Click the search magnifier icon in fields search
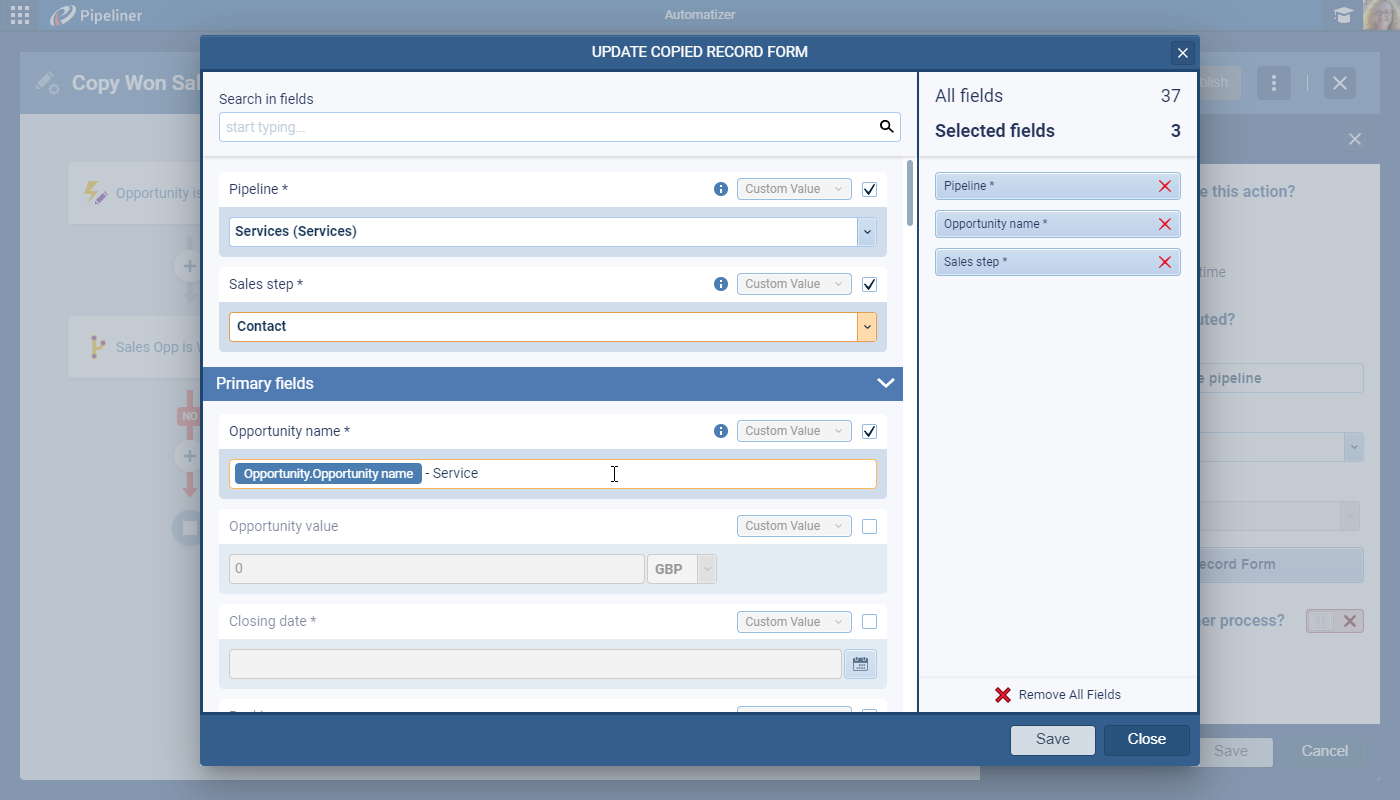1400x800 pixels. (886, 127)
